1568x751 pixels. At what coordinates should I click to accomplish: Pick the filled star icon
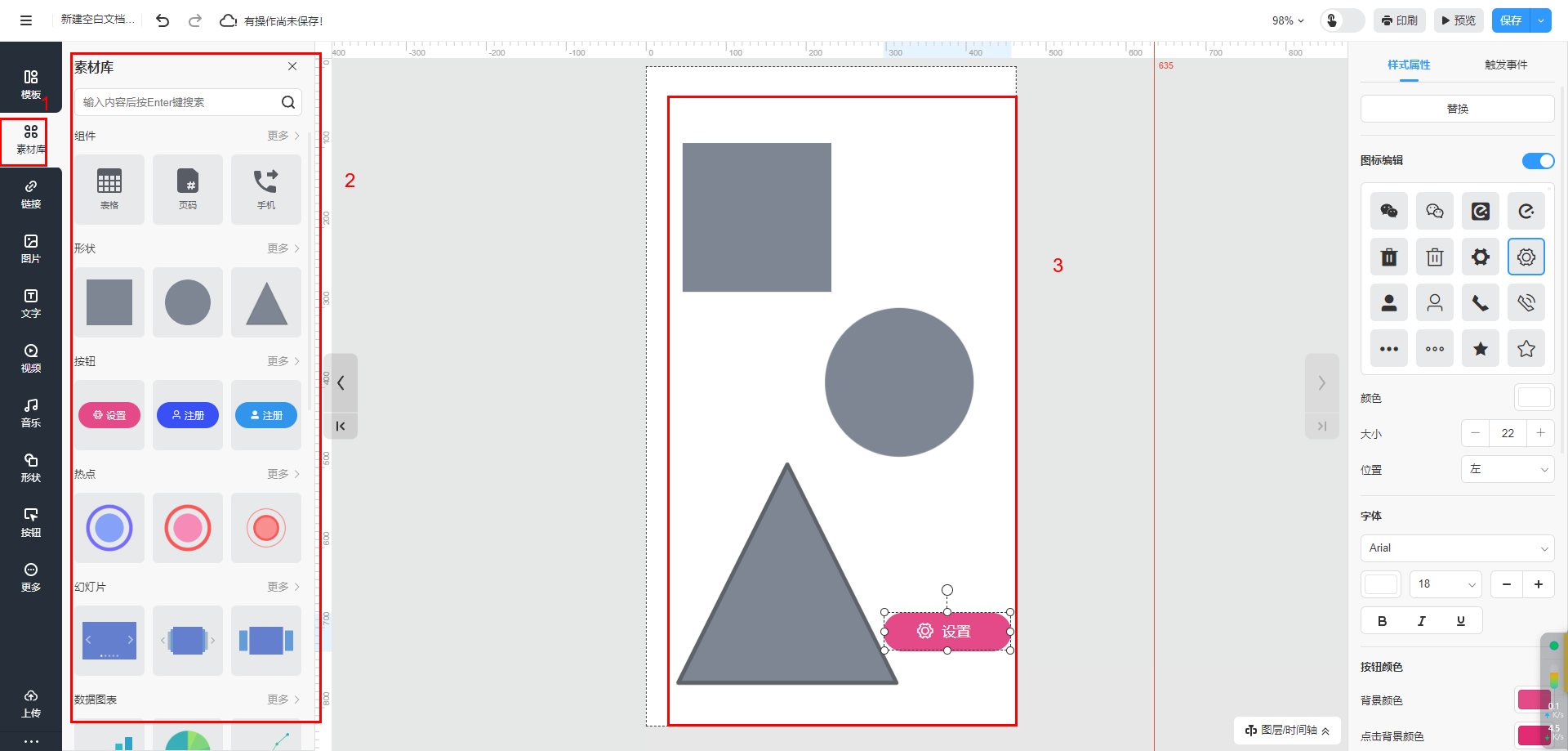click(x=1480, y=349)
